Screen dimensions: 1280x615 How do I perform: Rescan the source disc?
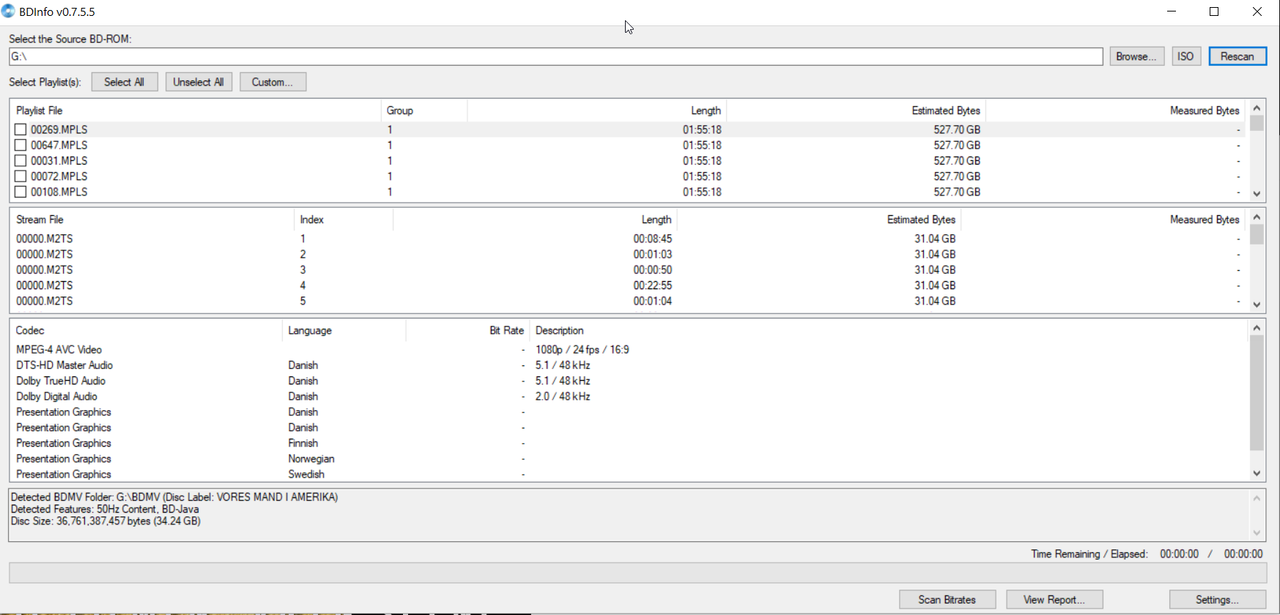point(1237,56)
